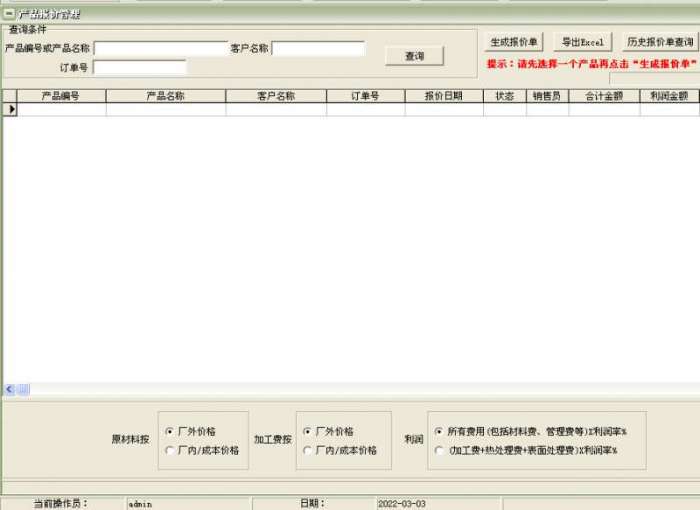Select 厂外价格 for 原材料按

coord(170,431)
